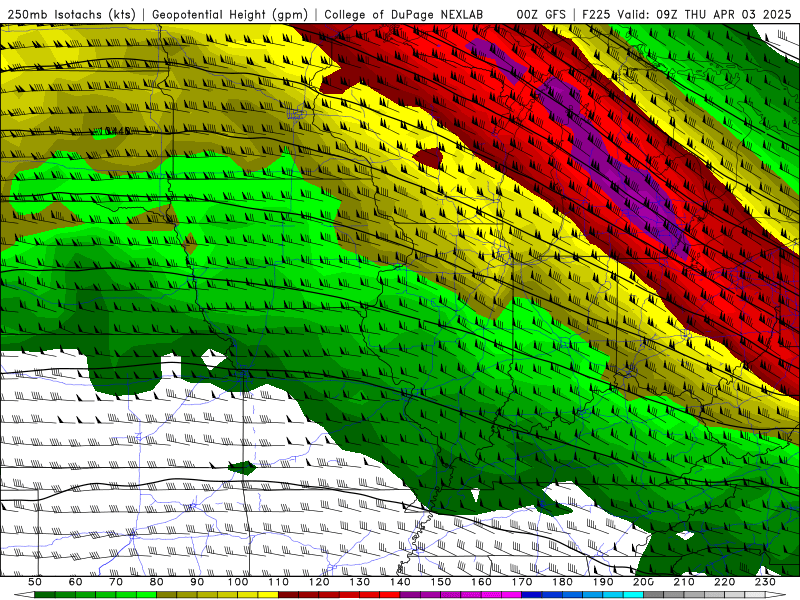Viewport: 800px width, 600px height.
Task: Click the legend value 230
Action: point(766,582)
